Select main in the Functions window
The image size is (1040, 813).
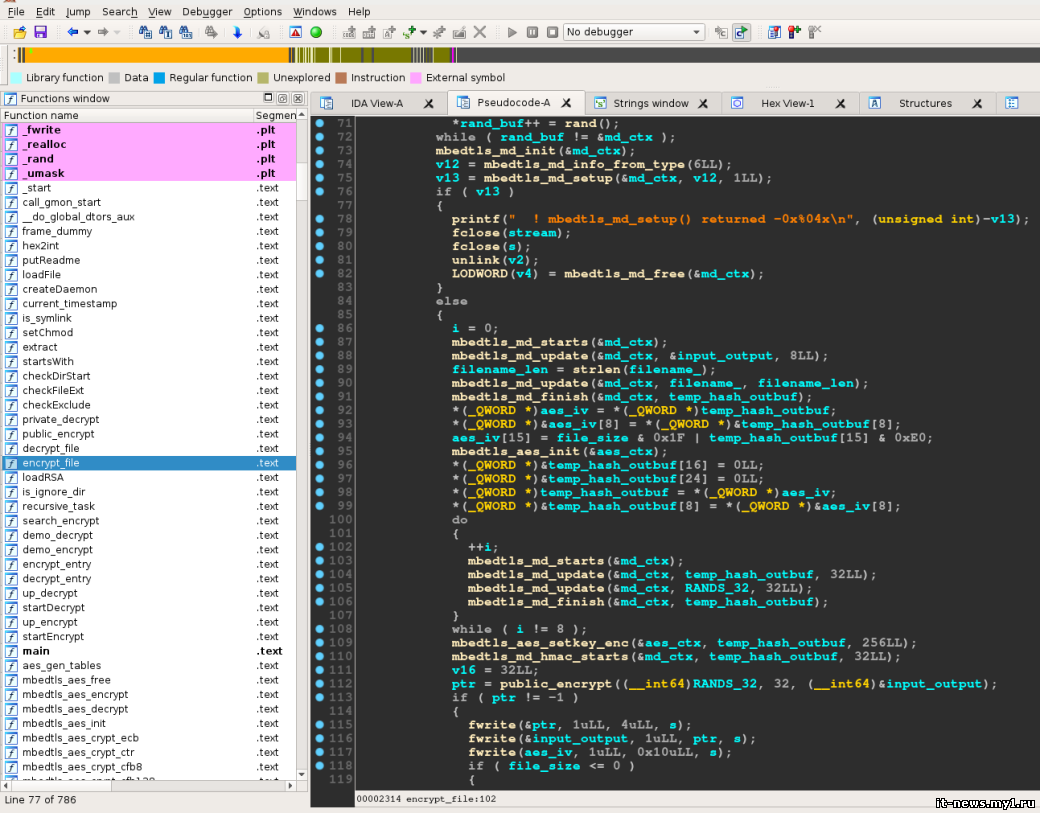pyautogui.click(x=36, y=651)
